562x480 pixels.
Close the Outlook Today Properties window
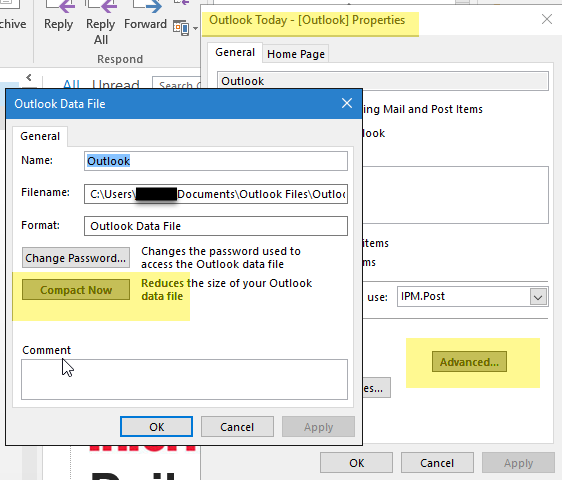click(x=547, y=19)
